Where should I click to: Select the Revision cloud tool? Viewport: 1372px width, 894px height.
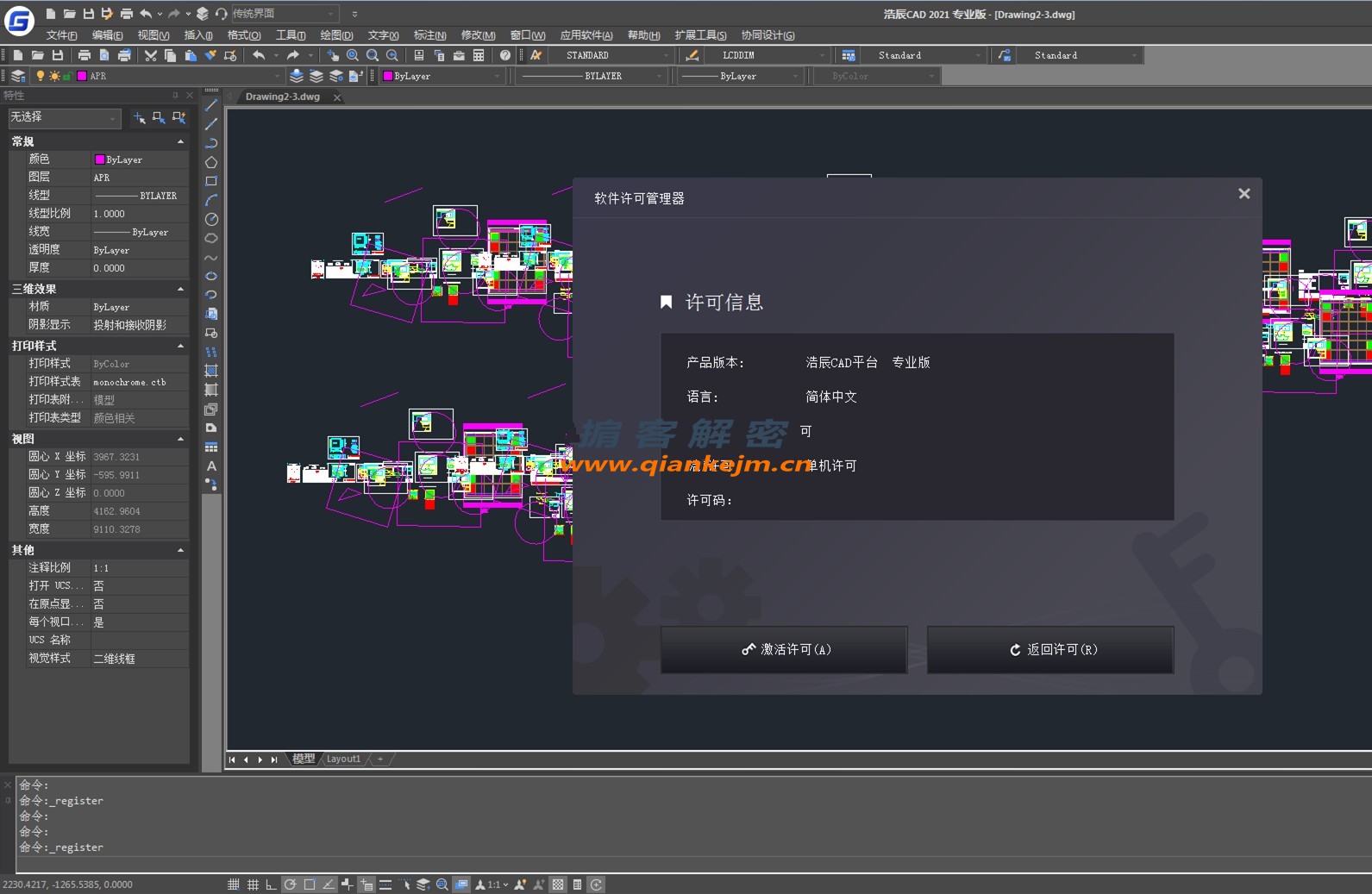pos(211,238)
